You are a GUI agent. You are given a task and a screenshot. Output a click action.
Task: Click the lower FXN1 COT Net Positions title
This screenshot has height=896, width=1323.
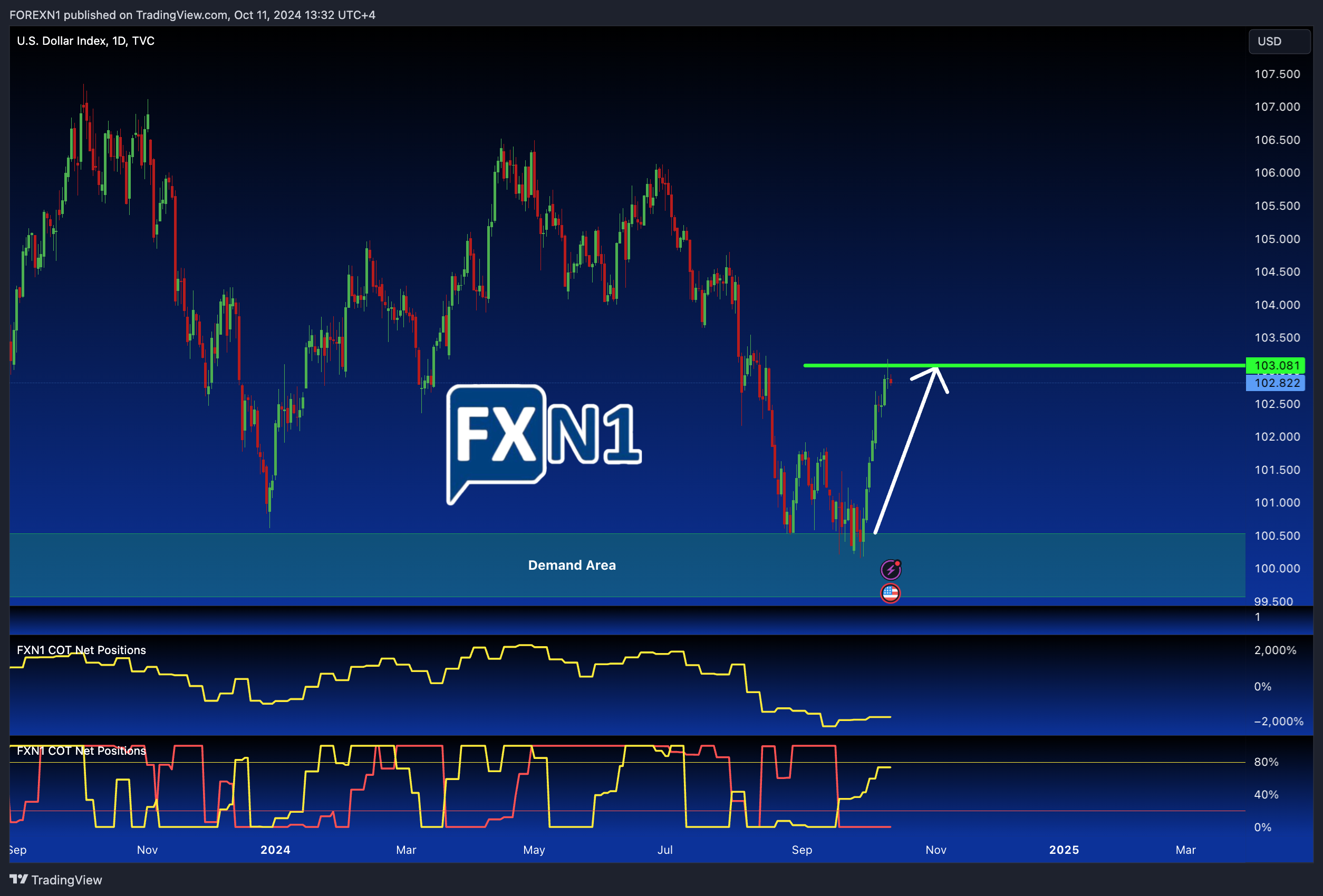tap(81, 751)
